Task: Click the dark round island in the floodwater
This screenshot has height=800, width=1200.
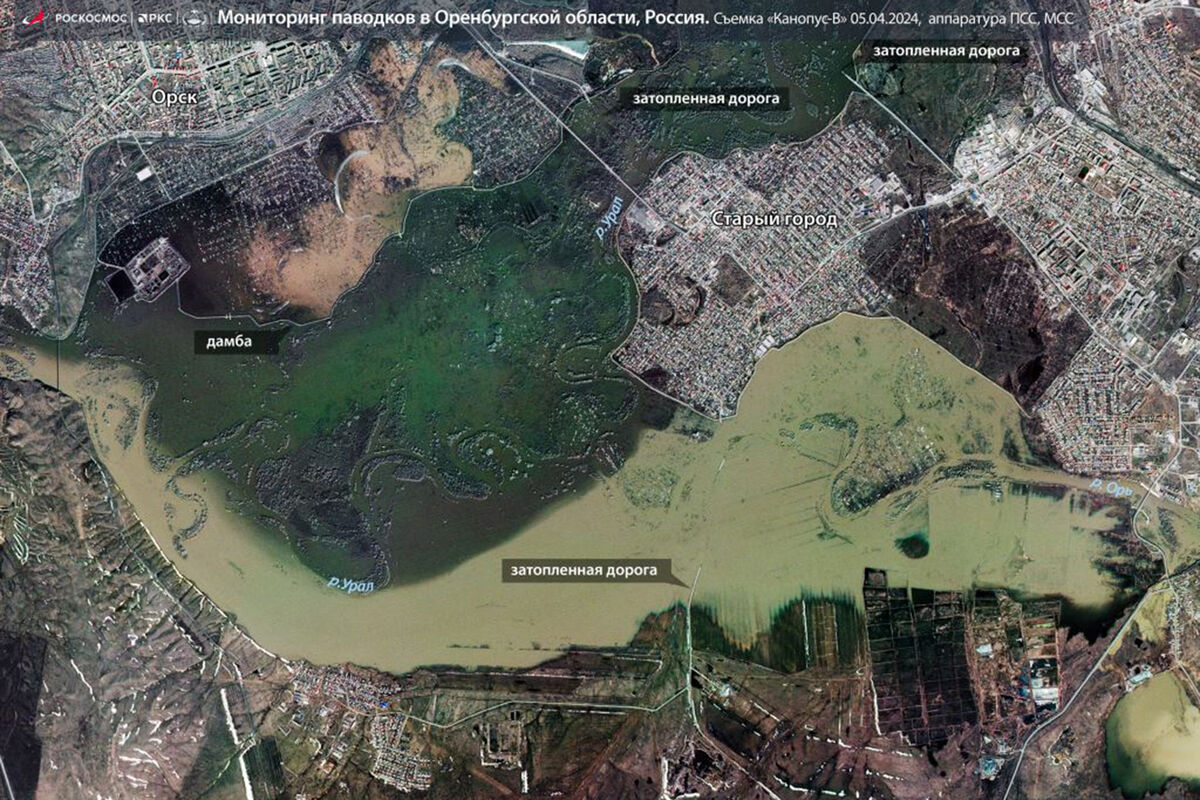Action: (911, 546)
